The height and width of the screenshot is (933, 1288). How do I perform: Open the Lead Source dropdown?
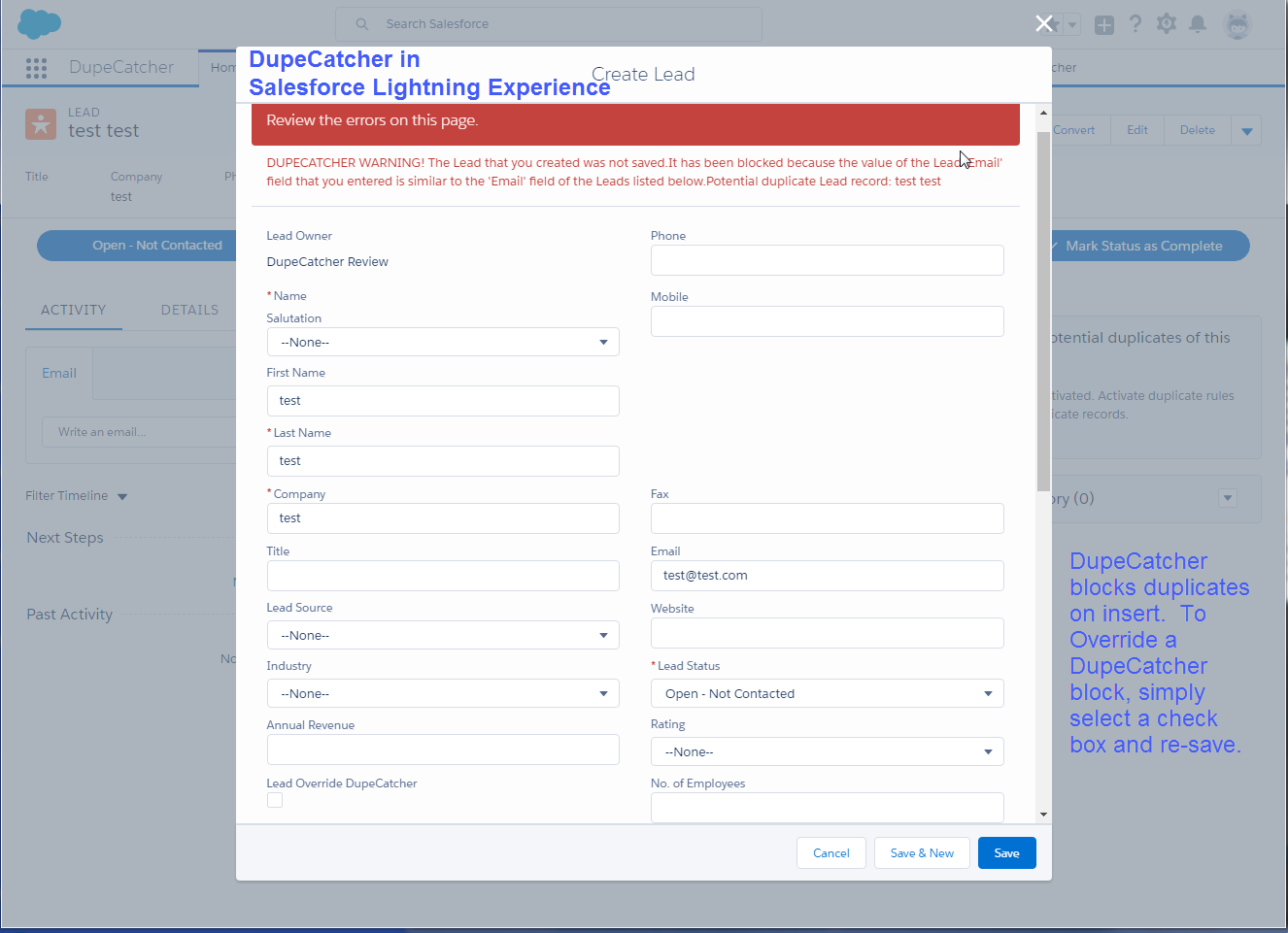coord(443,634)
